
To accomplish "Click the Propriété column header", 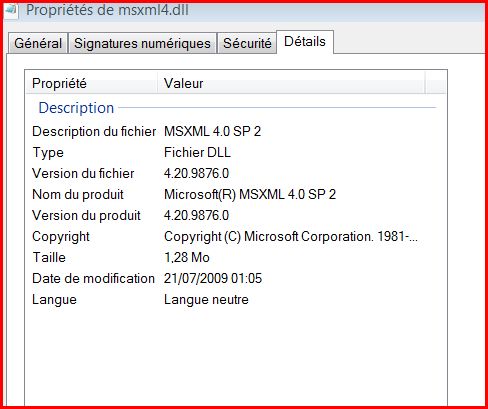I will 92,83.
